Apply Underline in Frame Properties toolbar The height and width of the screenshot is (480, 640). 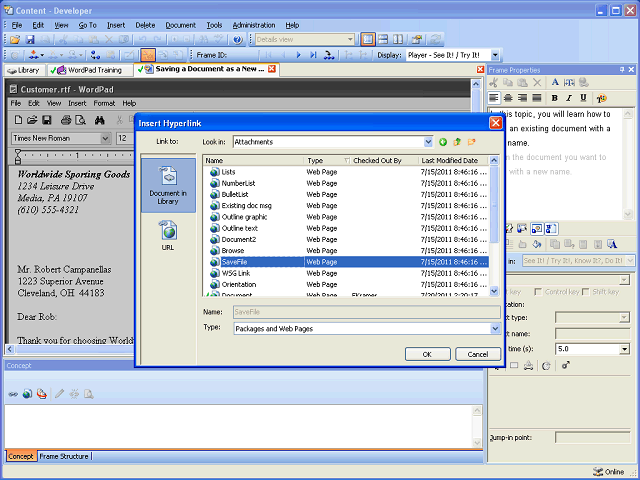pos(582,98)
